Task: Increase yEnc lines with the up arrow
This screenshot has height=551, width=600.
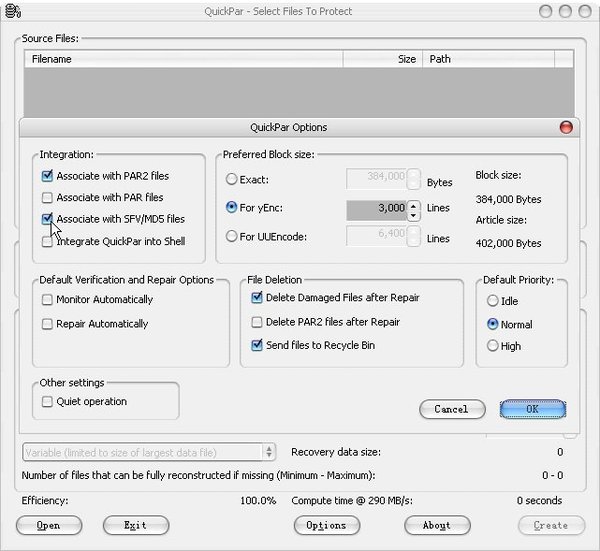Action: pyautogui.click(x=414, y=206)
